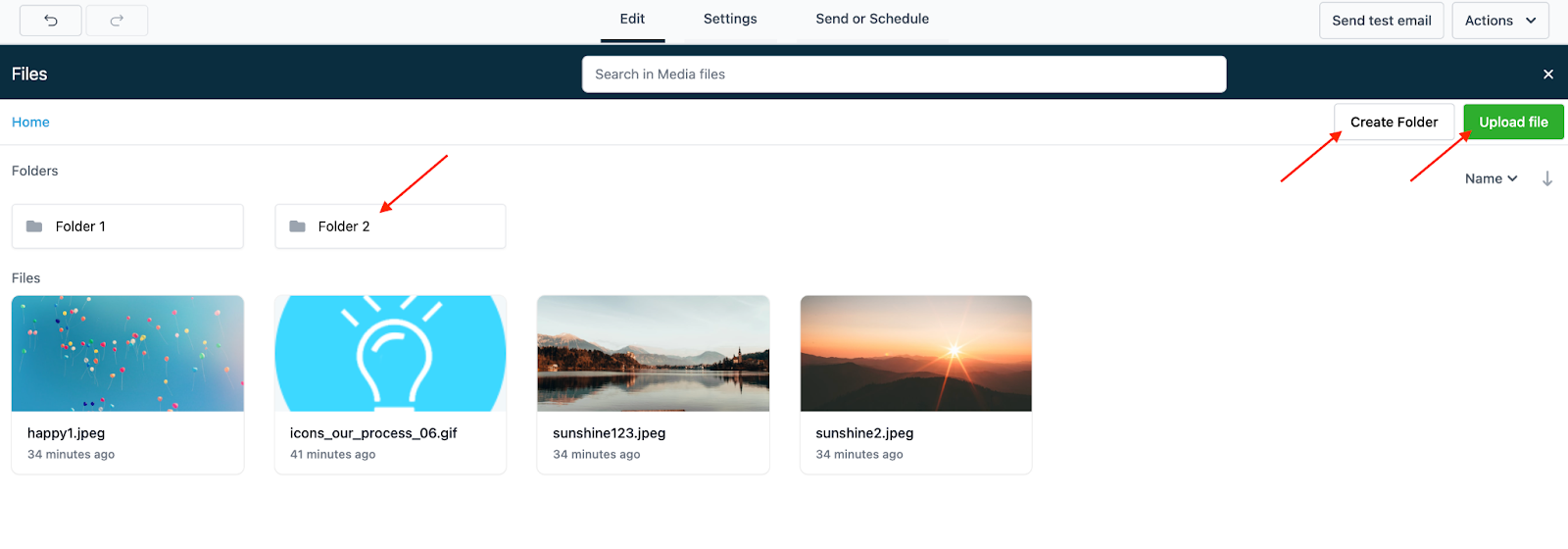
Task: Click the redo arrow icon
Action: pos(117,21)
